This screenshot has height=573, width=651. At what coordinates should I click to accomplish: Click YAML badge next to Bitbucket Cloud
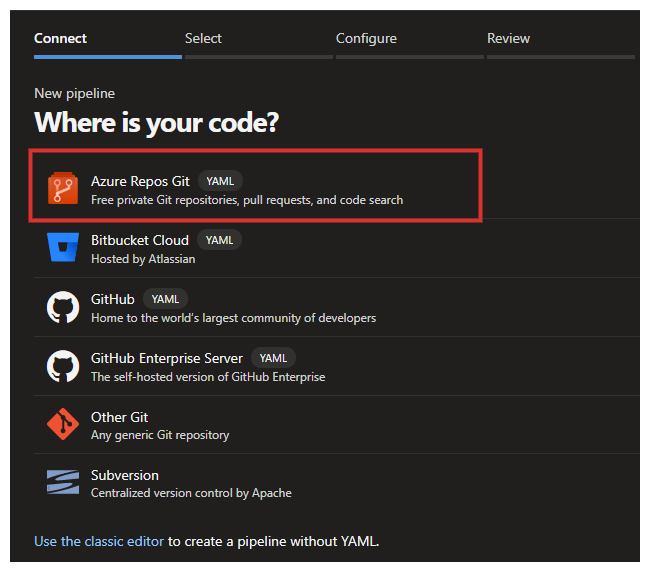click(x=220, y=240)
